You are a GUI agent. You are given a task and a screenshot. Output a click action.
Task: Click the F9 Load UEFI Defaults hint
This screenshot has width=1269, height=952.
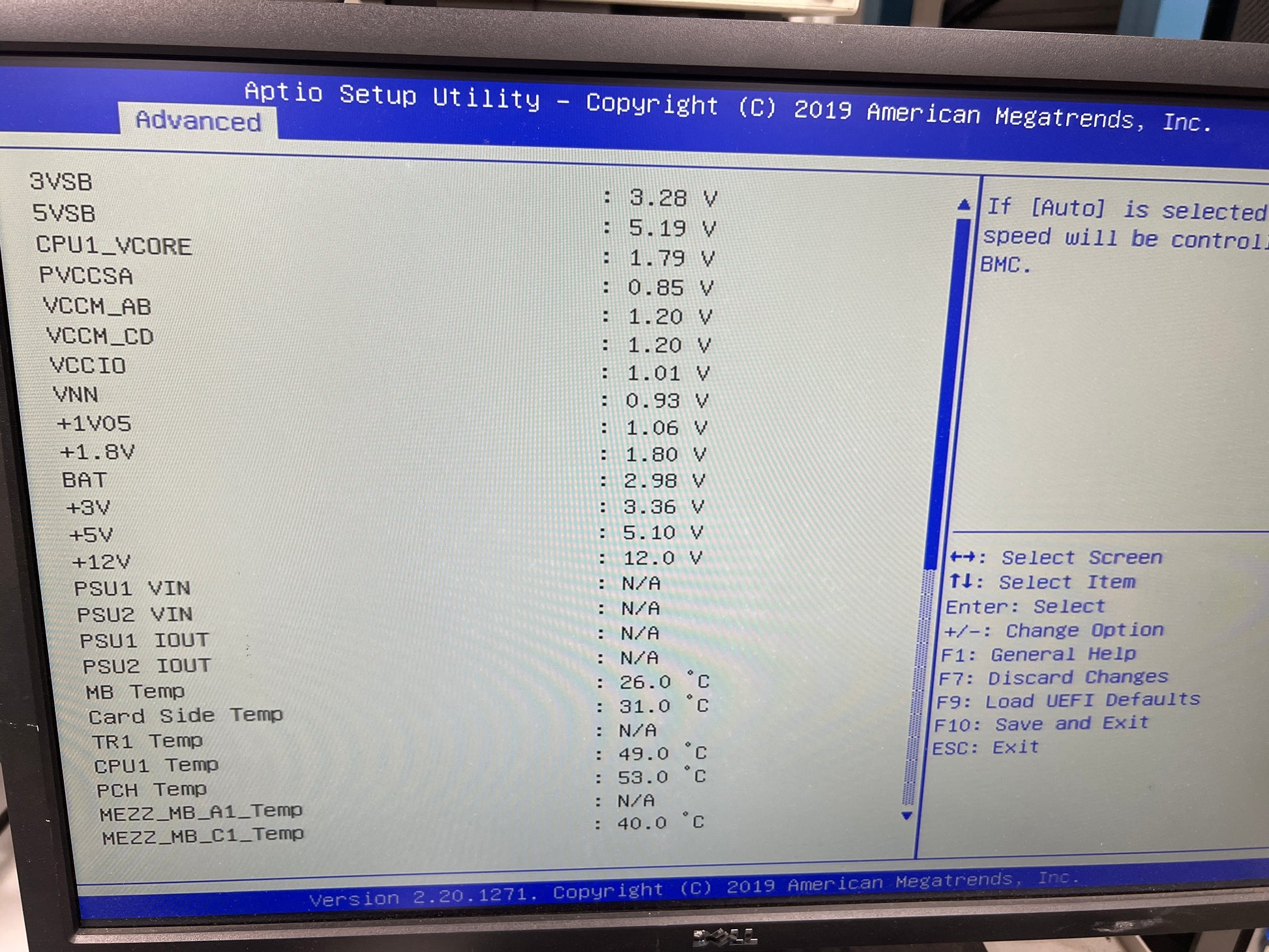[x=1067, y=701]
